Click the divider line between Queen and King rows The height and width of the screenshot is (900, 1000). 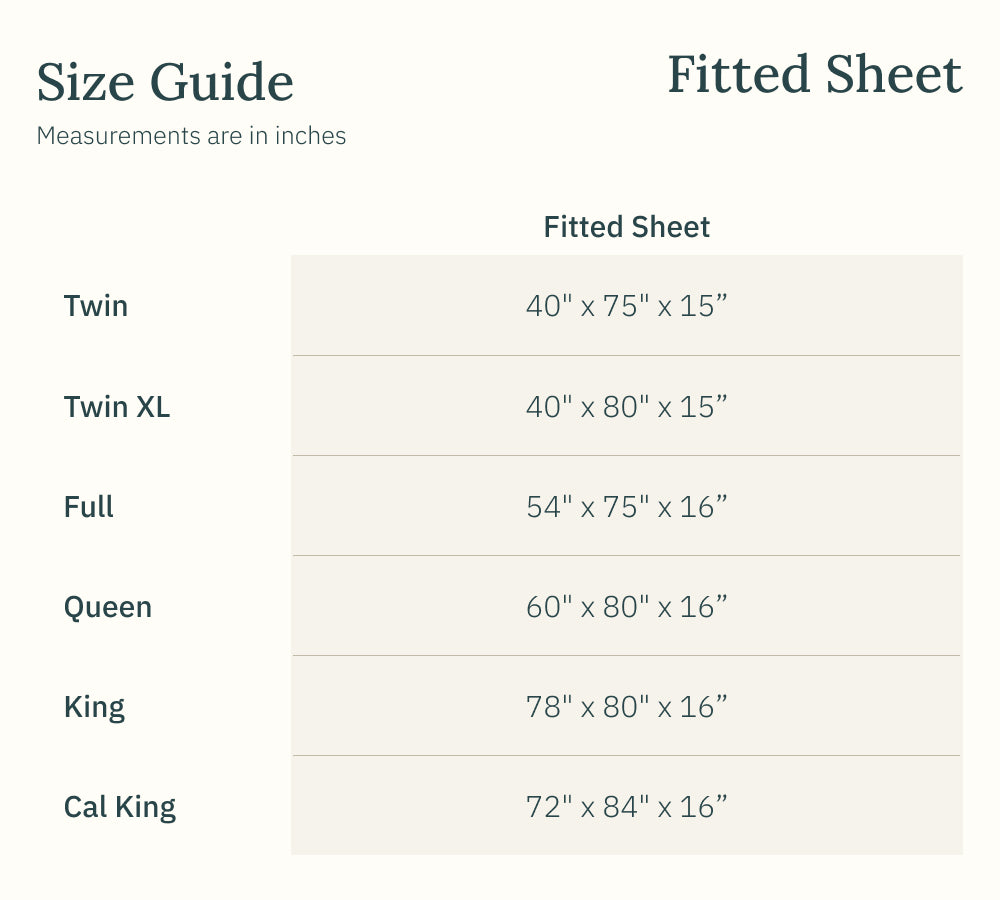tap(626, 655)
